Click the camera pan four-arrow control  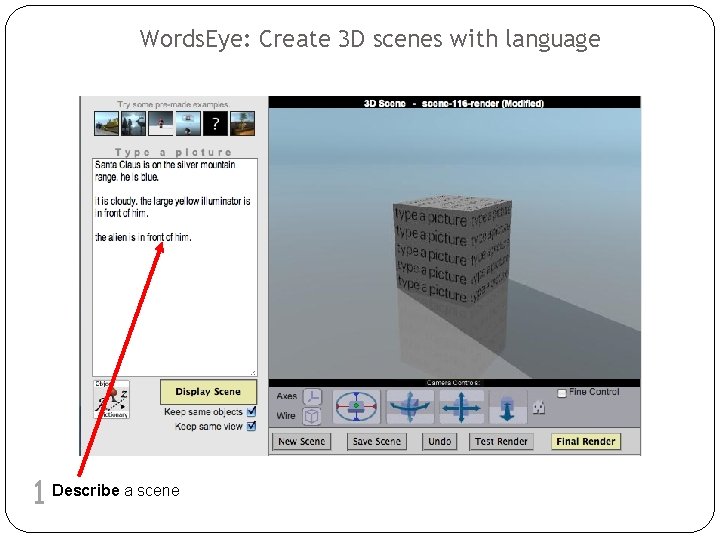pyautogui.click(x=461, y=406)
